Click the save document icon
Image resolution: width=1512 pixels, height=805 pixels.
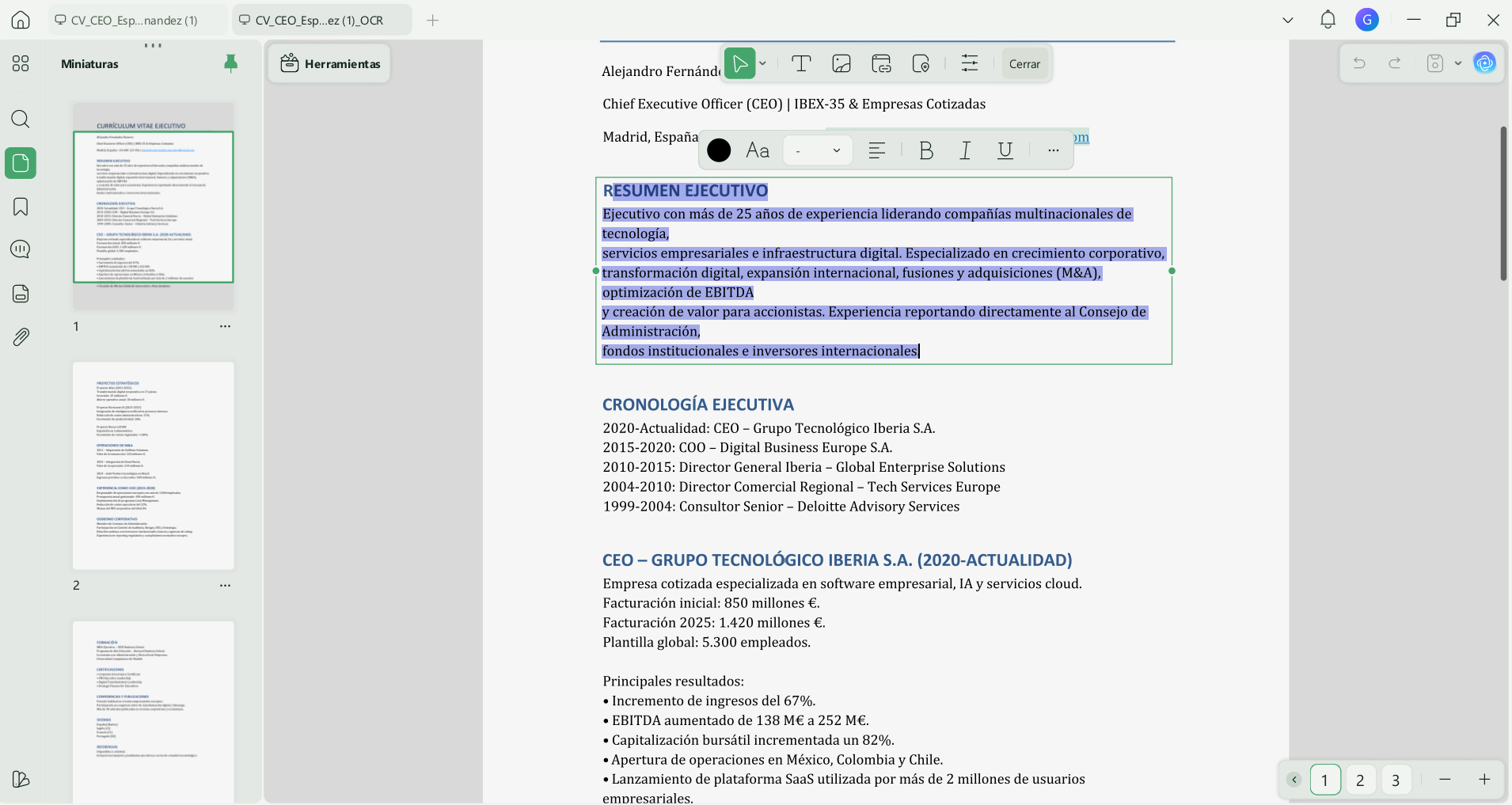point(1435,63)
